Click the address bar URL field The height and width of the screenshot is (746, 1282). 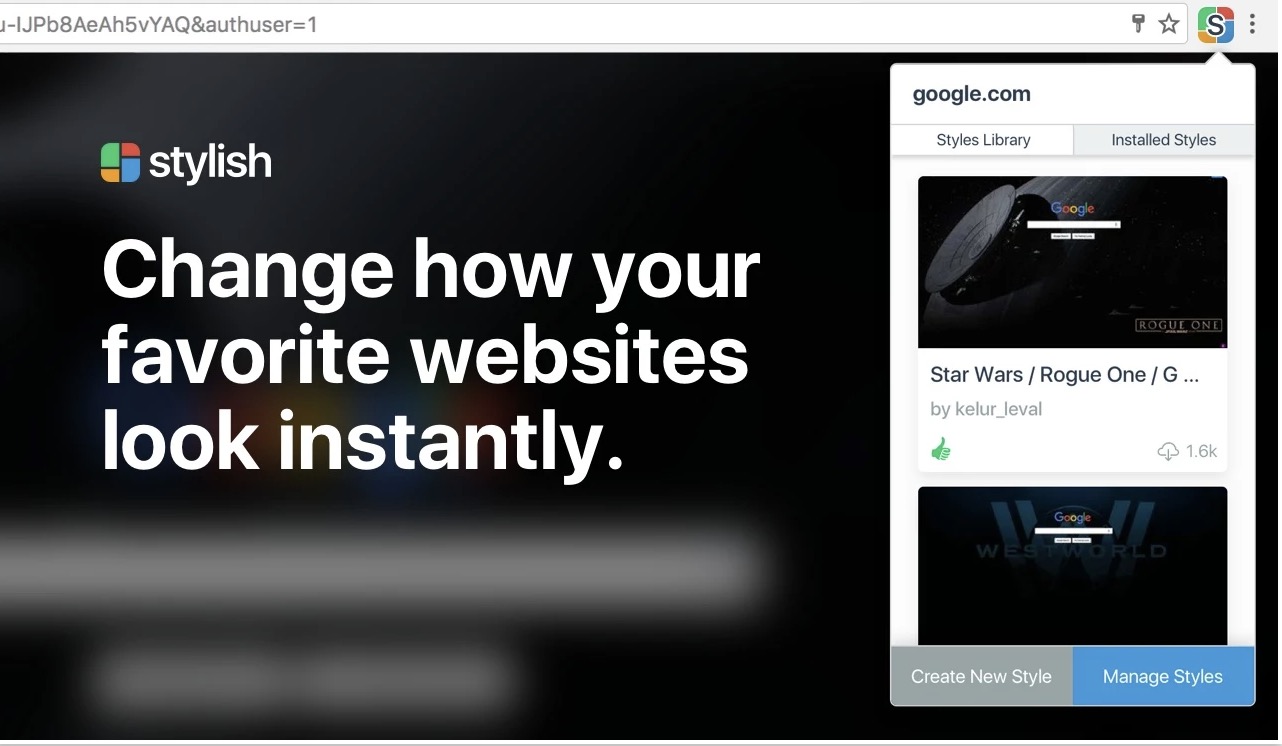coord(560,24)
